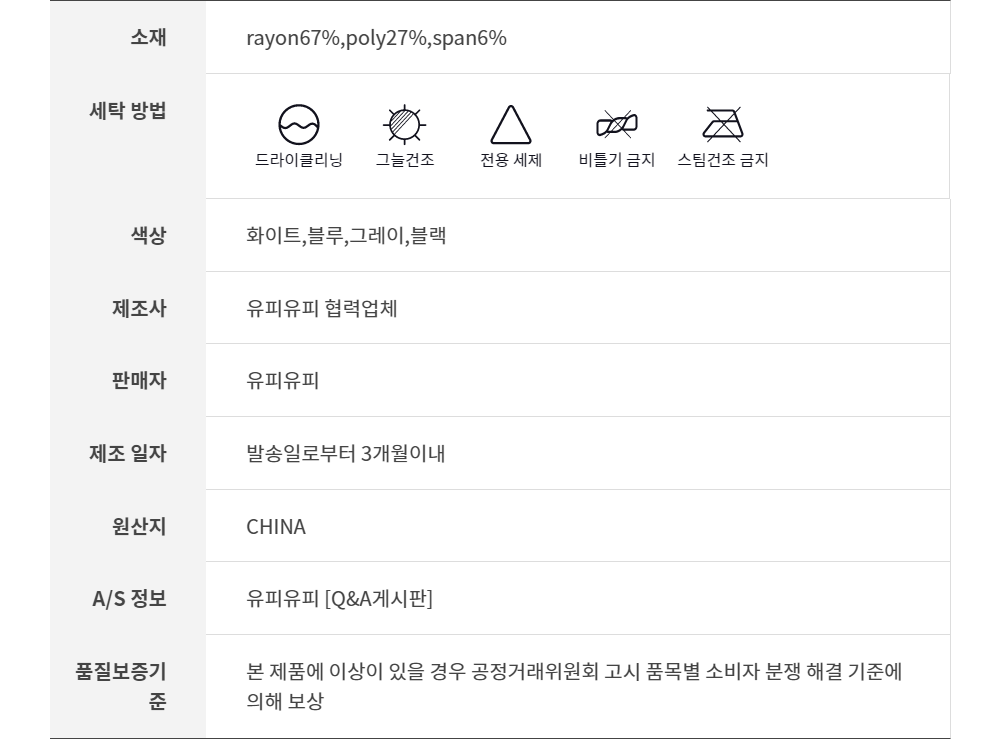The image size is (1000, 739).
Task: Click the 그늘건조 caption text
Action: click(404, 160)
